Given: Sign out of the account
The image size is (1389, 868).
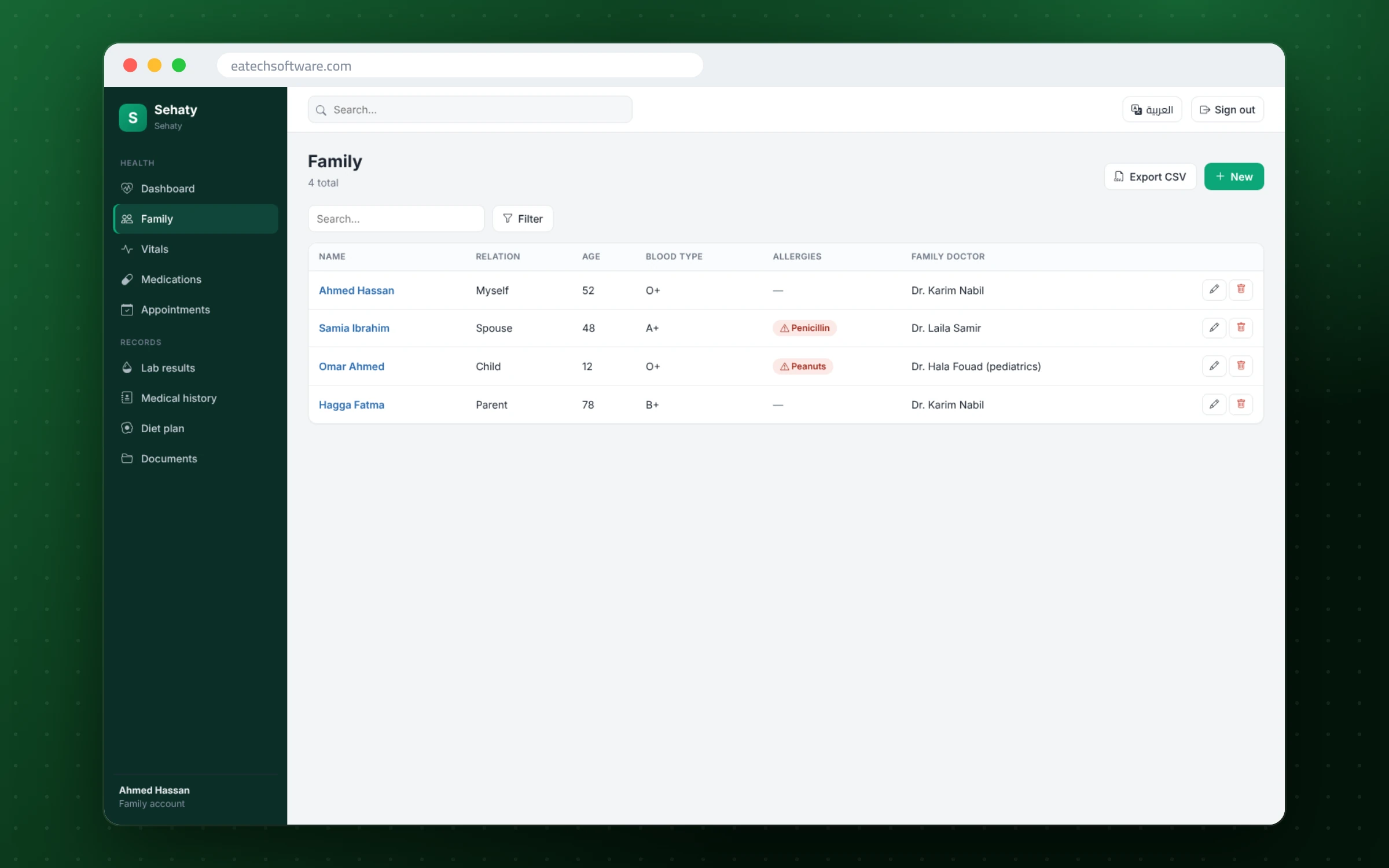Looking at the screenshot, I should pyautogui.click(x=1227, y=109).
